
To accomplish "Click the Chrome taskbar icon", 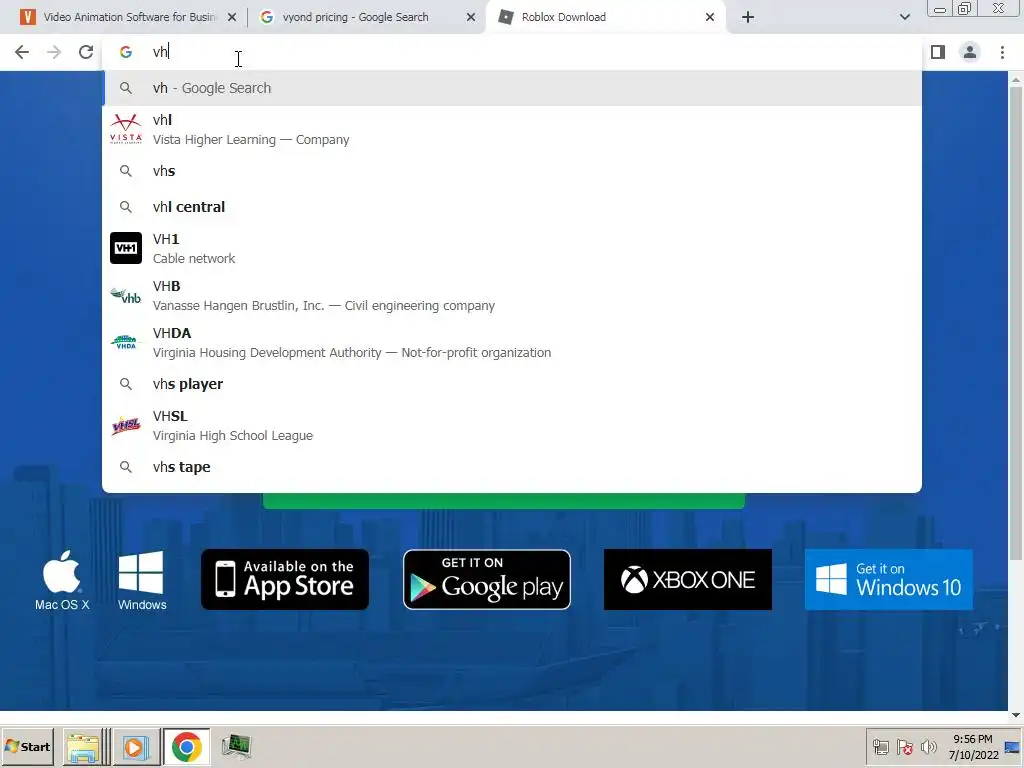I will click(187, 746).
